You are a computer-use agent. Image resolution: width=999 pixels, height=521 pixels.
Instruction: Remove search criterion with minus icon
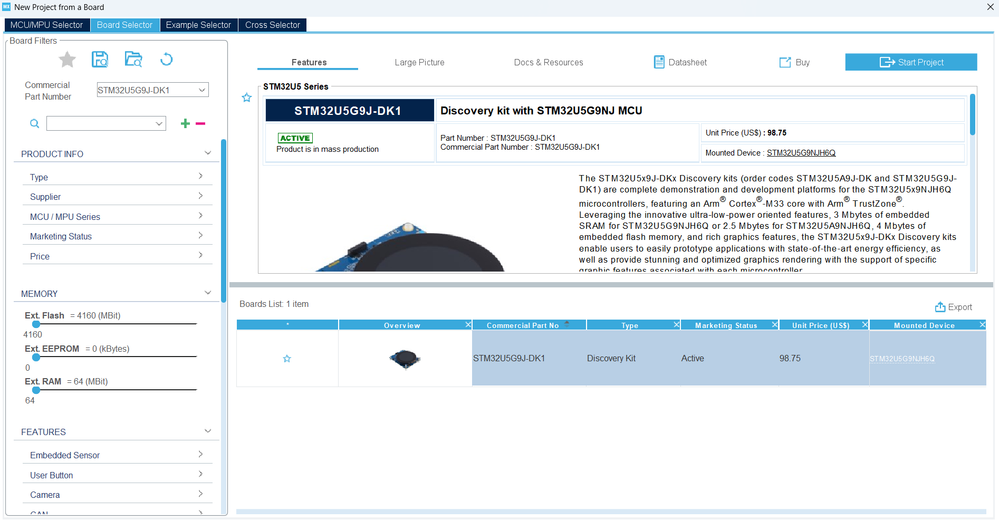coord(200,124)
